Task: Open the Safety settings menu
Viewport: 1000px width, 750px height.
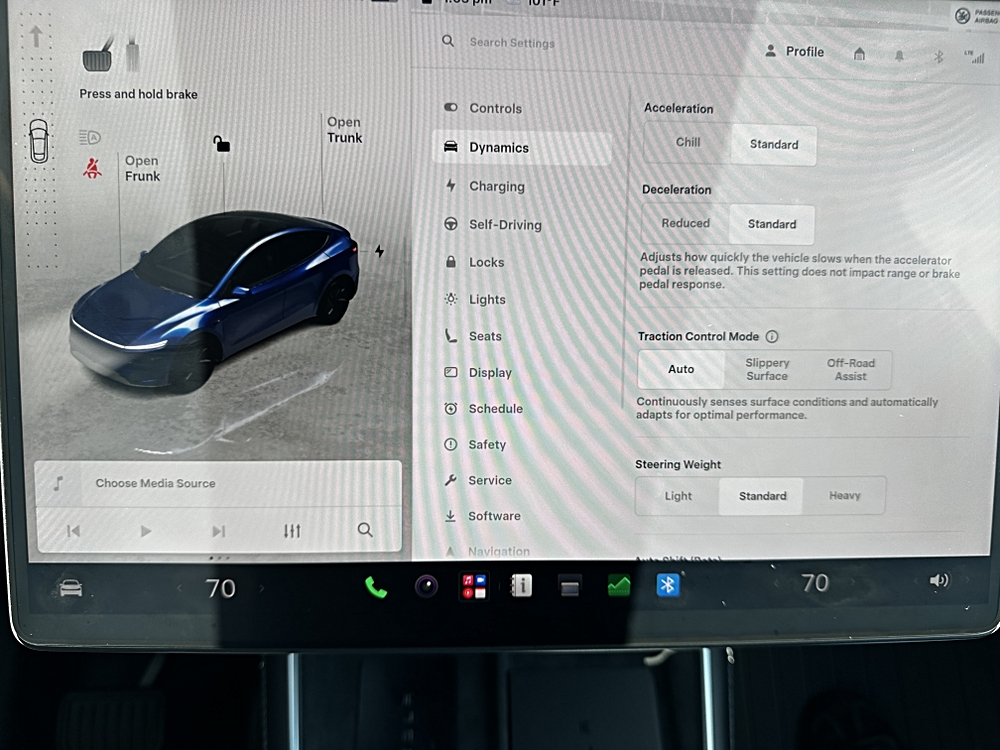Action: [475, 445]
